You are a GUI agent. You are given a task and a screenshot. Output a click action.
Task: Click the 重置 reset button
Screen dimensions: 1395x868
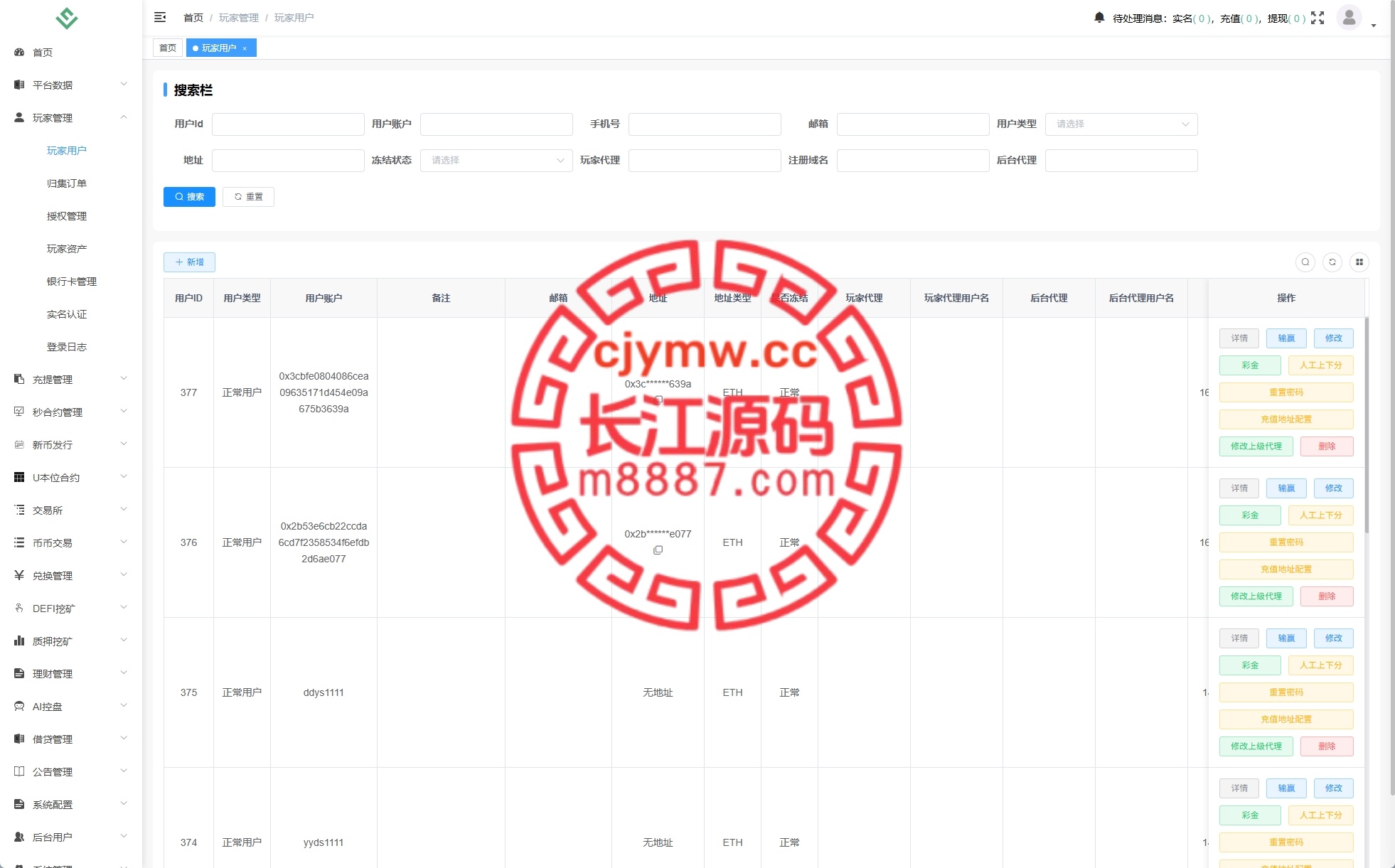tap(248, 197)
